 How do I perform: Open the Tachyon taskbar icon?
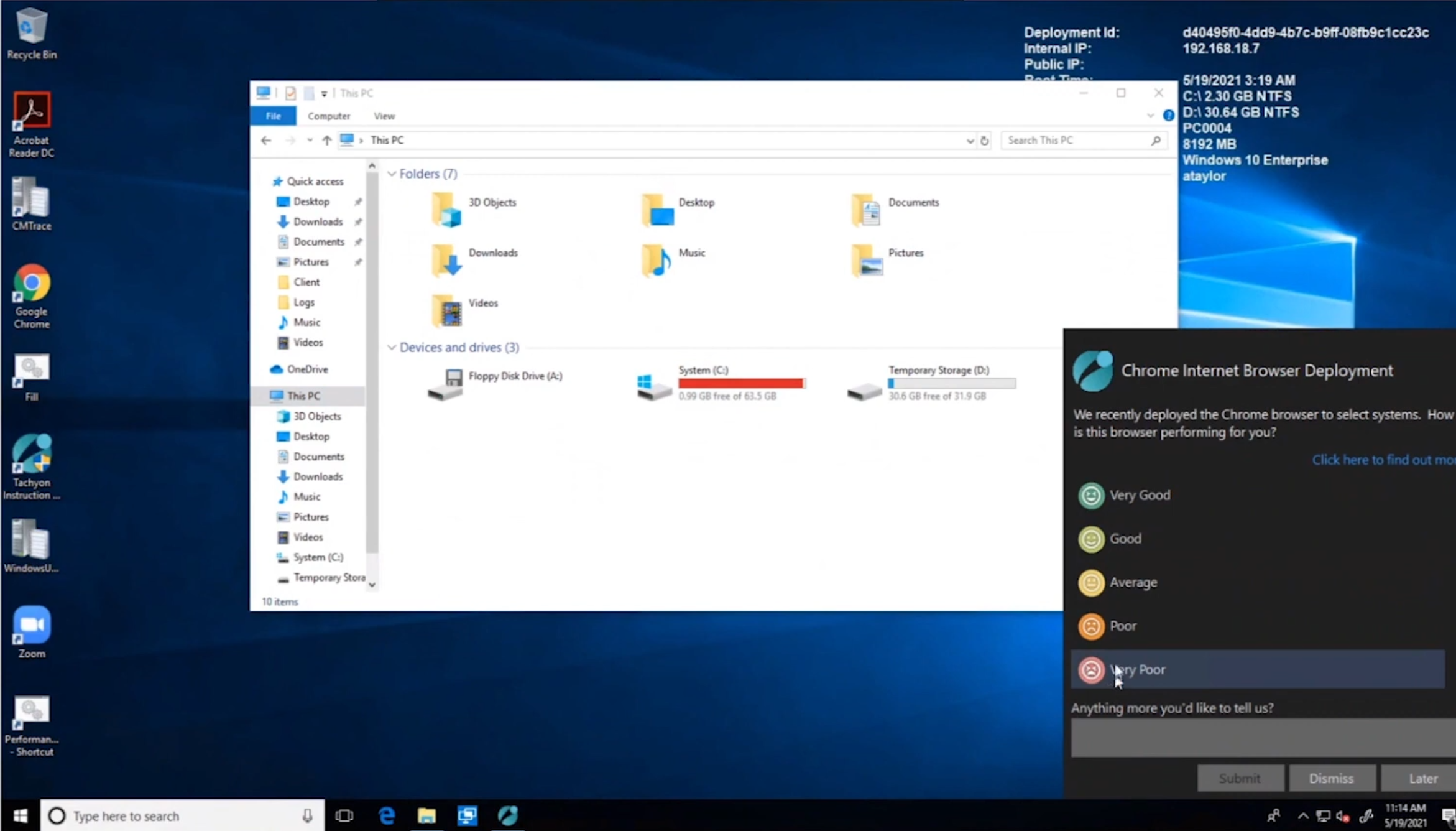click(507, 815)
